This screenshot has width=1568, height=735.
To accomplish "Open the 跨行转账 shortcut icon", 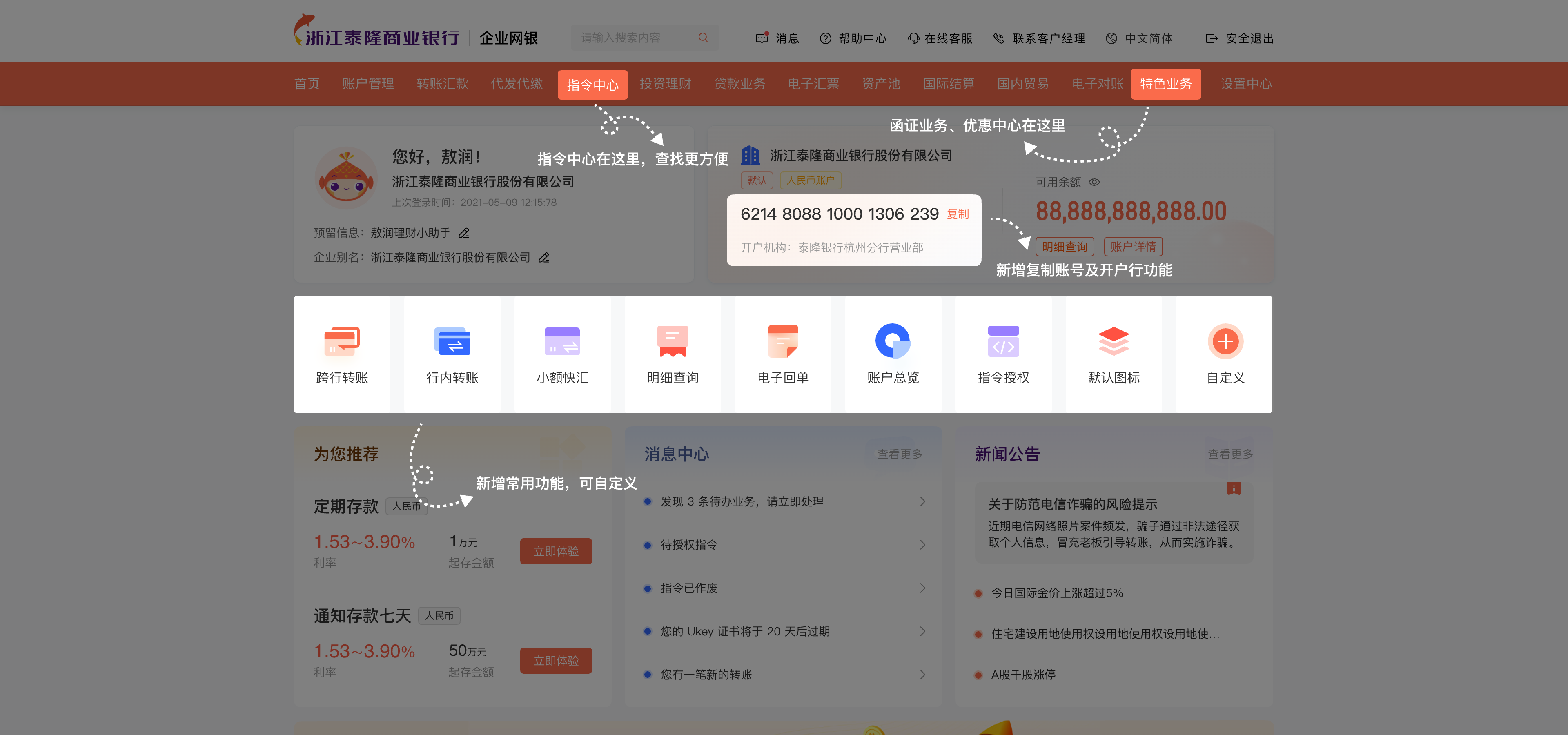I will point(342,341).
